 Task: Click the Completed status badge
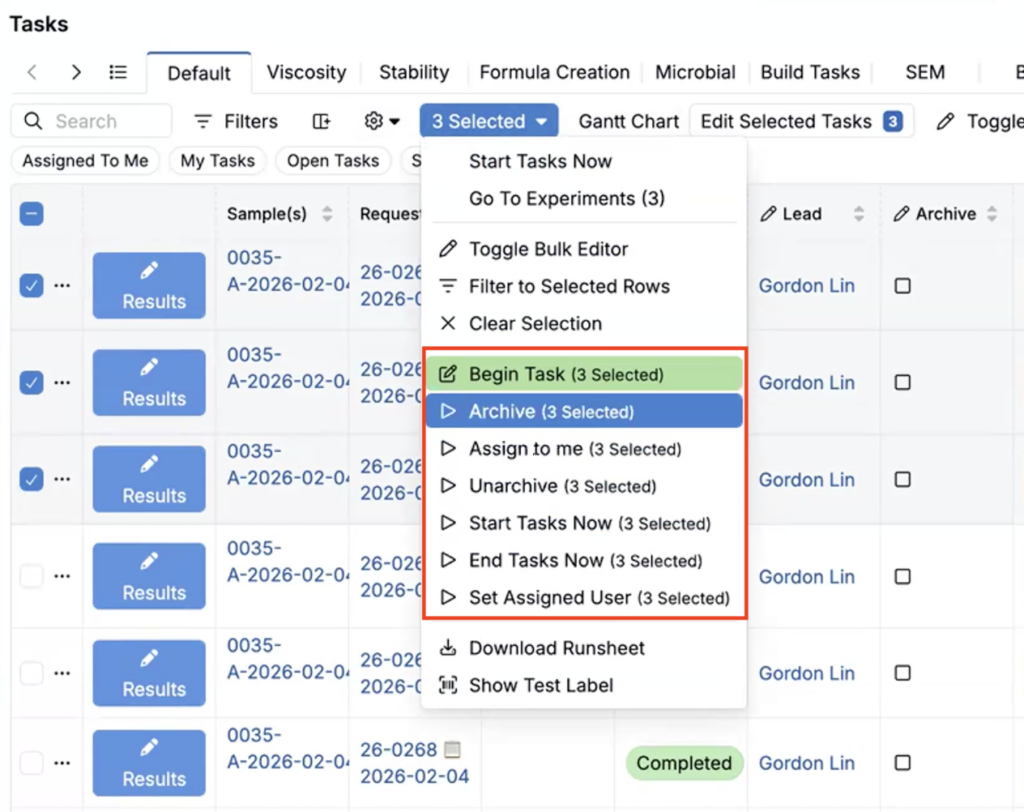[x=684, y=762]
